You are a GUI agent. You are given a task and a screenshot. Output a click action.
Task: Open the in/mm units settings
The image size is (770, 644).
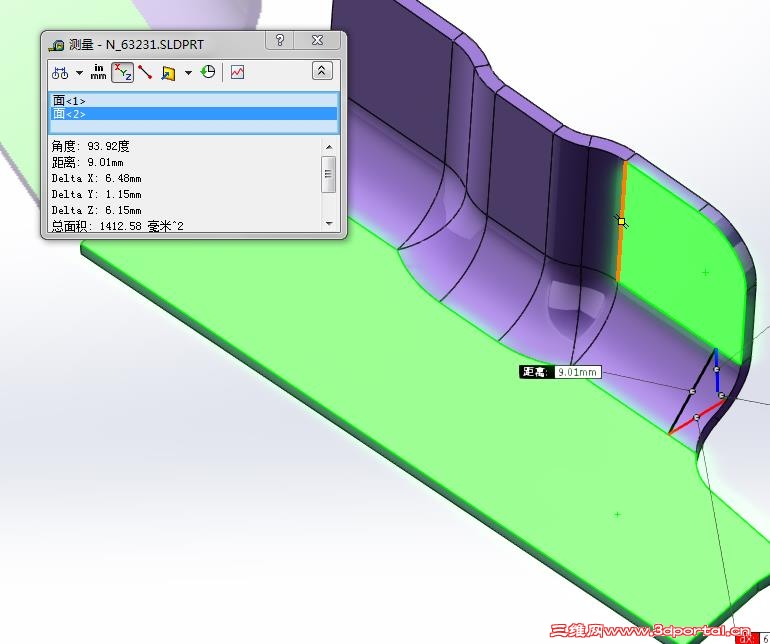click(x=98, y=72)
